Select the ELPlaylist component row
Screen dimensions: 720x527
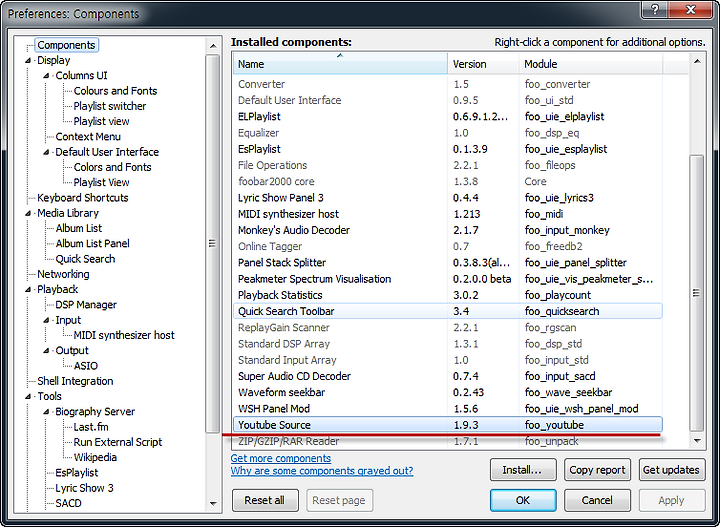point(448,117)
